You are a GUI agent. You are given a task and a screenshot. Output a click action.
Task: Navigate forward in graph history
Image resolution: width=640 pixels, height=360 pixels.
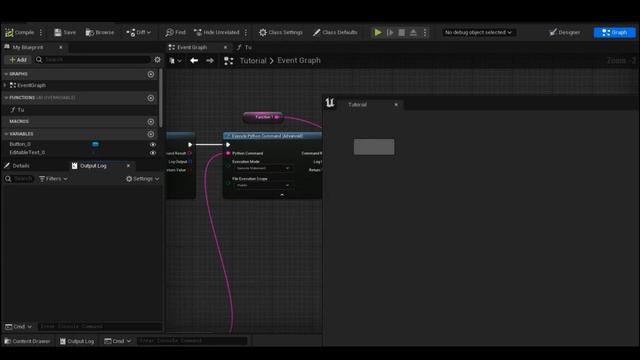pyautogui.click(x=210, y=61)
